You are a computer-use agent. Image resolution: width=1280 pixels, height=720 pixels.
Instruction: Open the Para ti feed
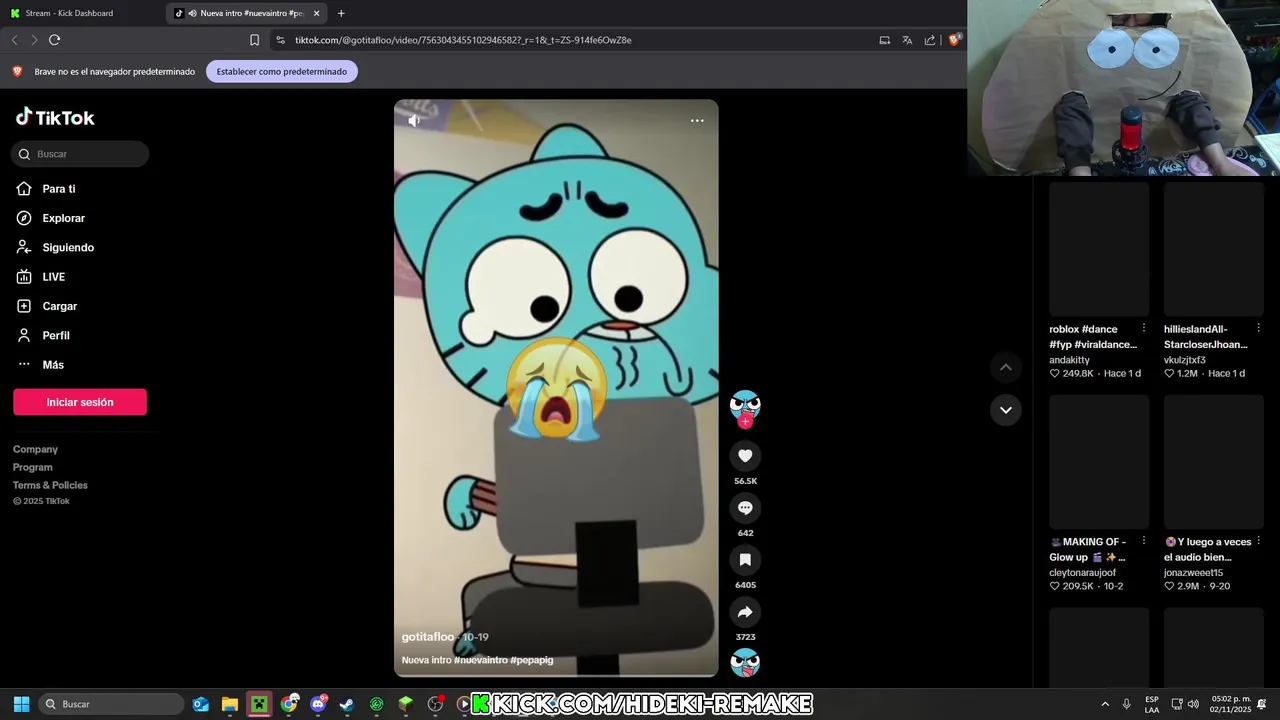[46, 189]
